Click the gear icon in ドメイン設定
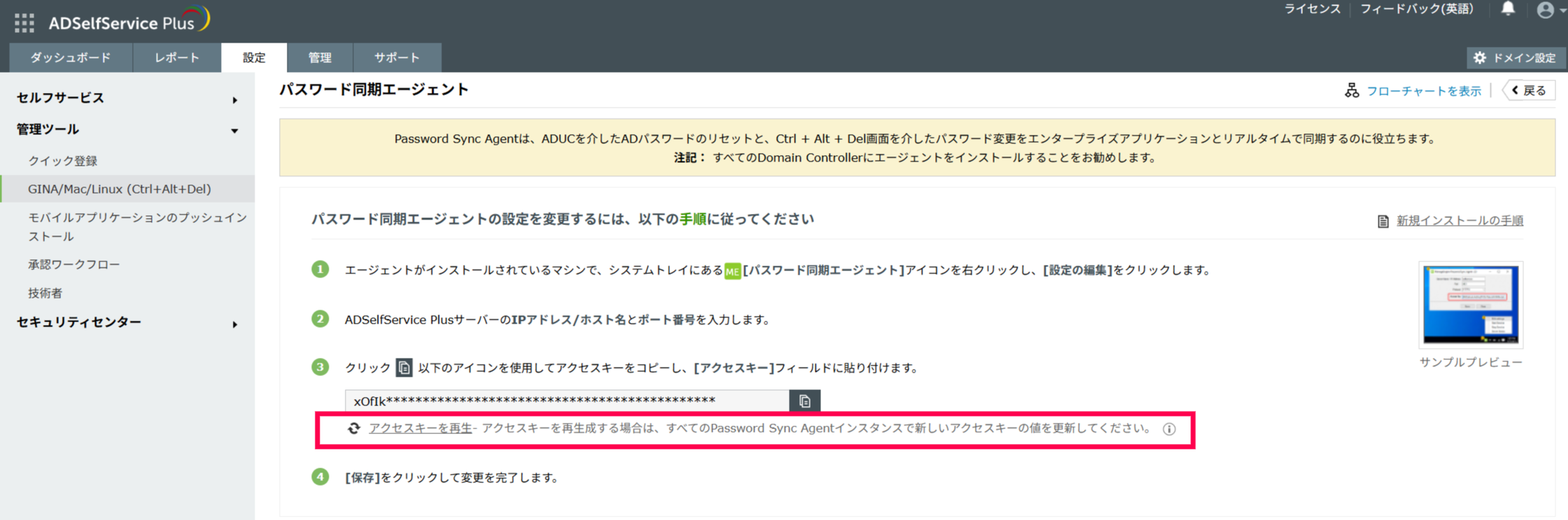Viewport: 1568px width, 520px height. pos(1479,58)
